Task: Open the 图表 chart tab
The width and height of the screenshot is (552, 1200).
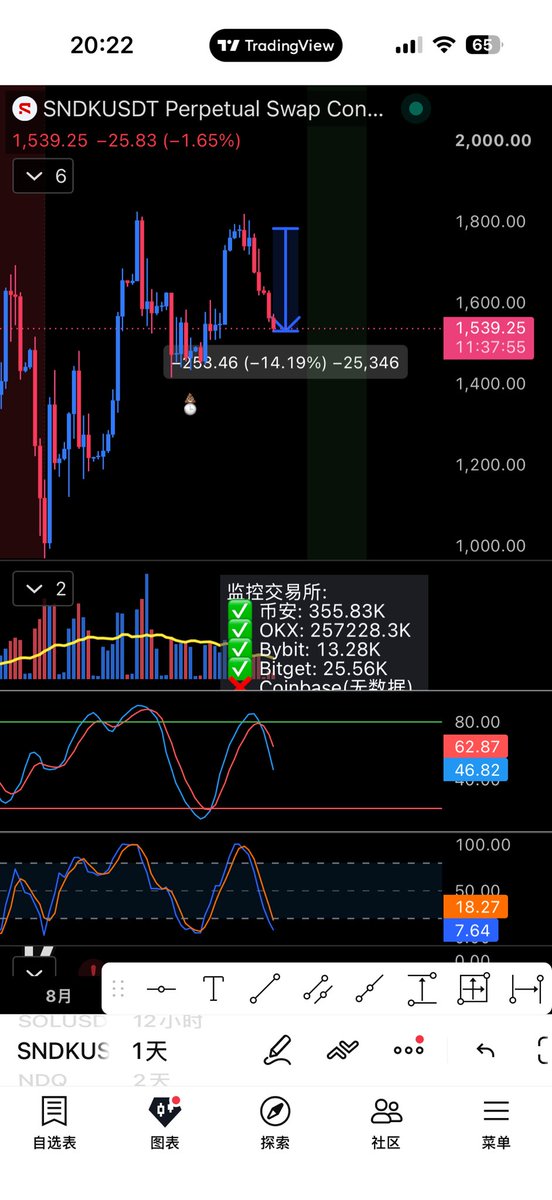Action: [164, 1122]
